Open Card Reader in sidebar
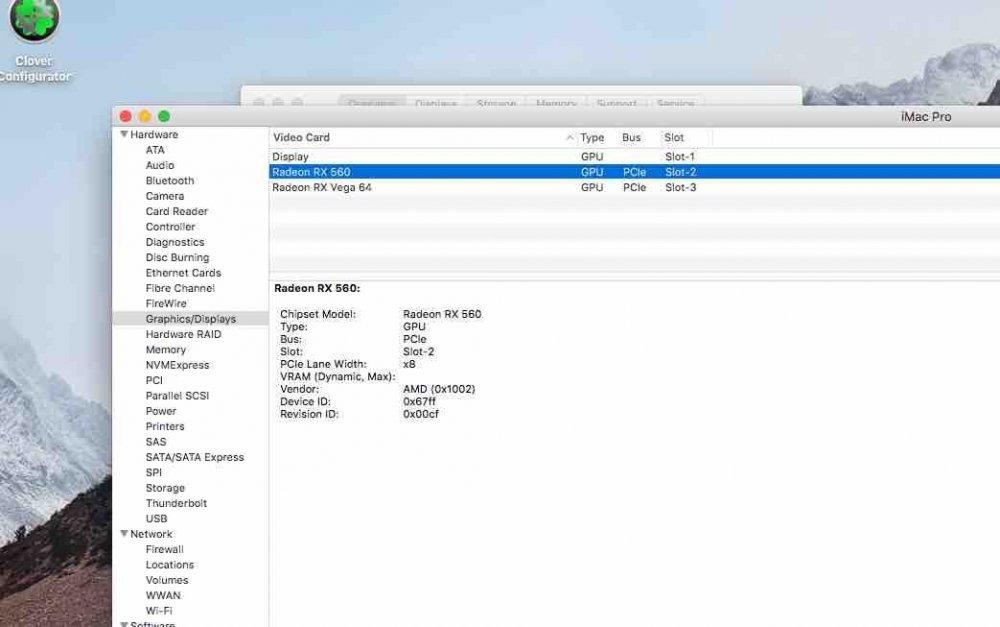Viewport: 1000px width, 627px height. [x=177, y=211]
